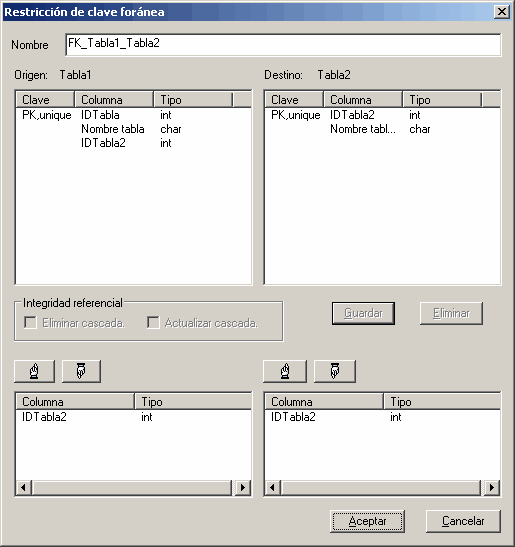Image resolution: width=515 pixels, height=547 pixels.
Task: Click Columna header in lower left list
Action: (75, 402)
